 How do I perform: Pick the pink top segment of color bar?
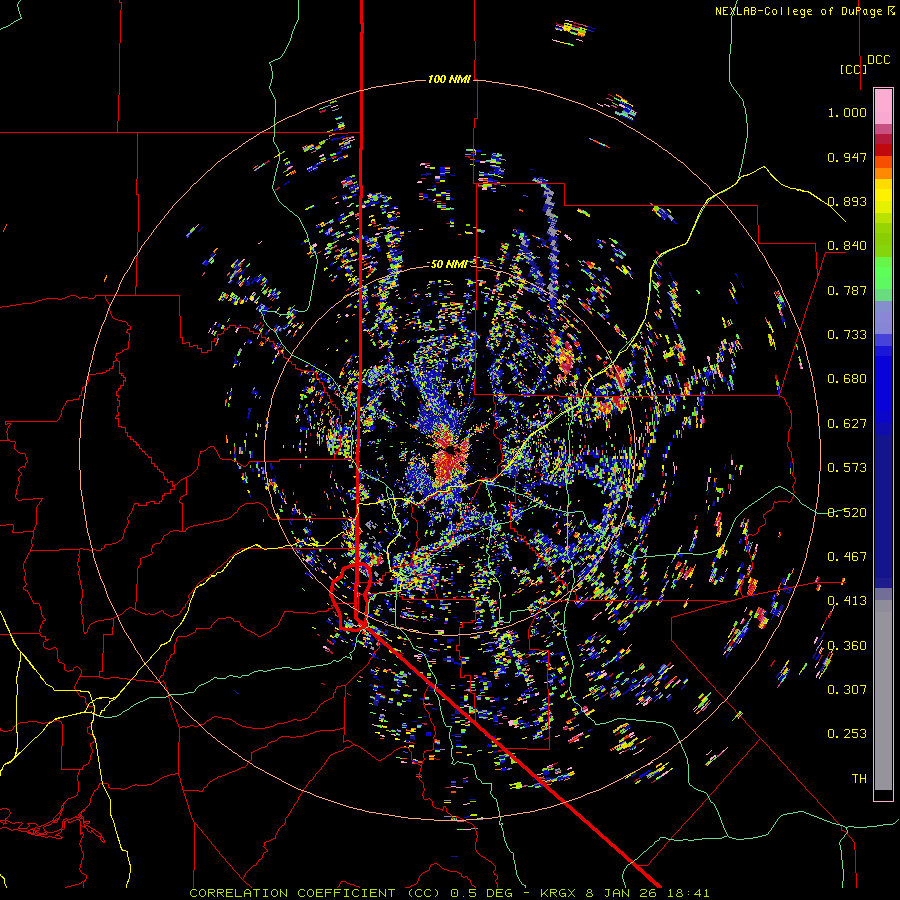coord(883,106)
